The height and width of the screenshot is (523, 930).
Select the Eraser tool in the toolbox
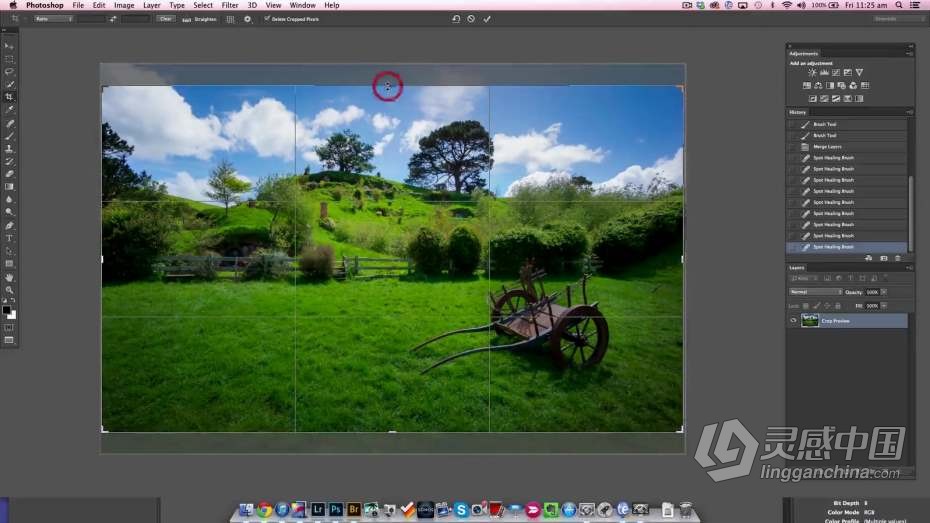9,174
